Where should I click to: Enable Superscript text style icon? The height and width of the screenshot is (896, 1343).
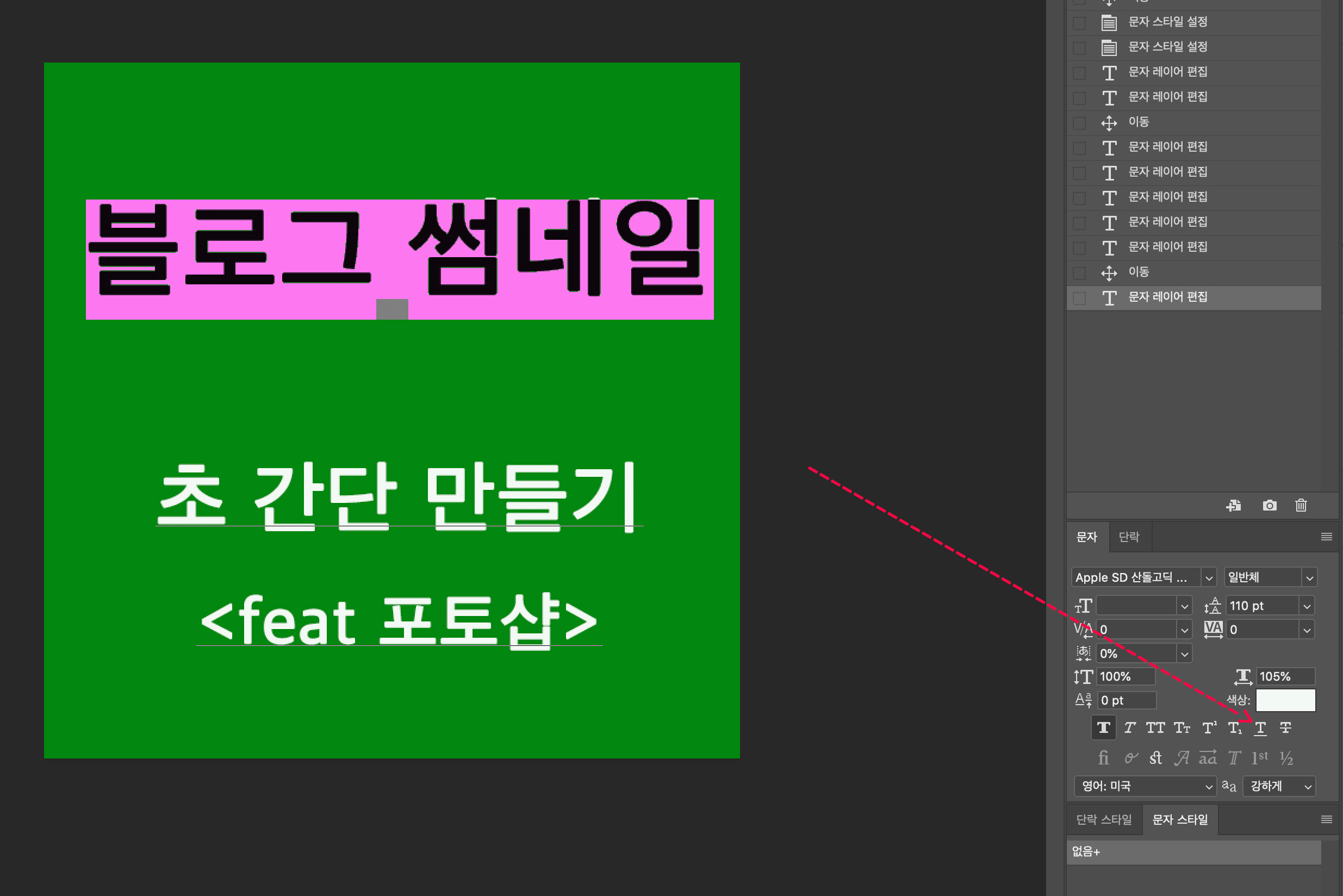pos(1209,728)
